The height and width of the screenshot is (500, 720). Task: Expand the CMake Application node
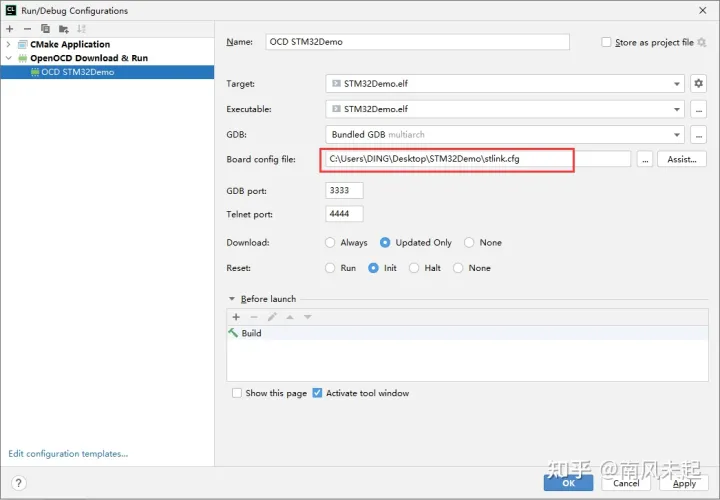[x=9, y=44]
